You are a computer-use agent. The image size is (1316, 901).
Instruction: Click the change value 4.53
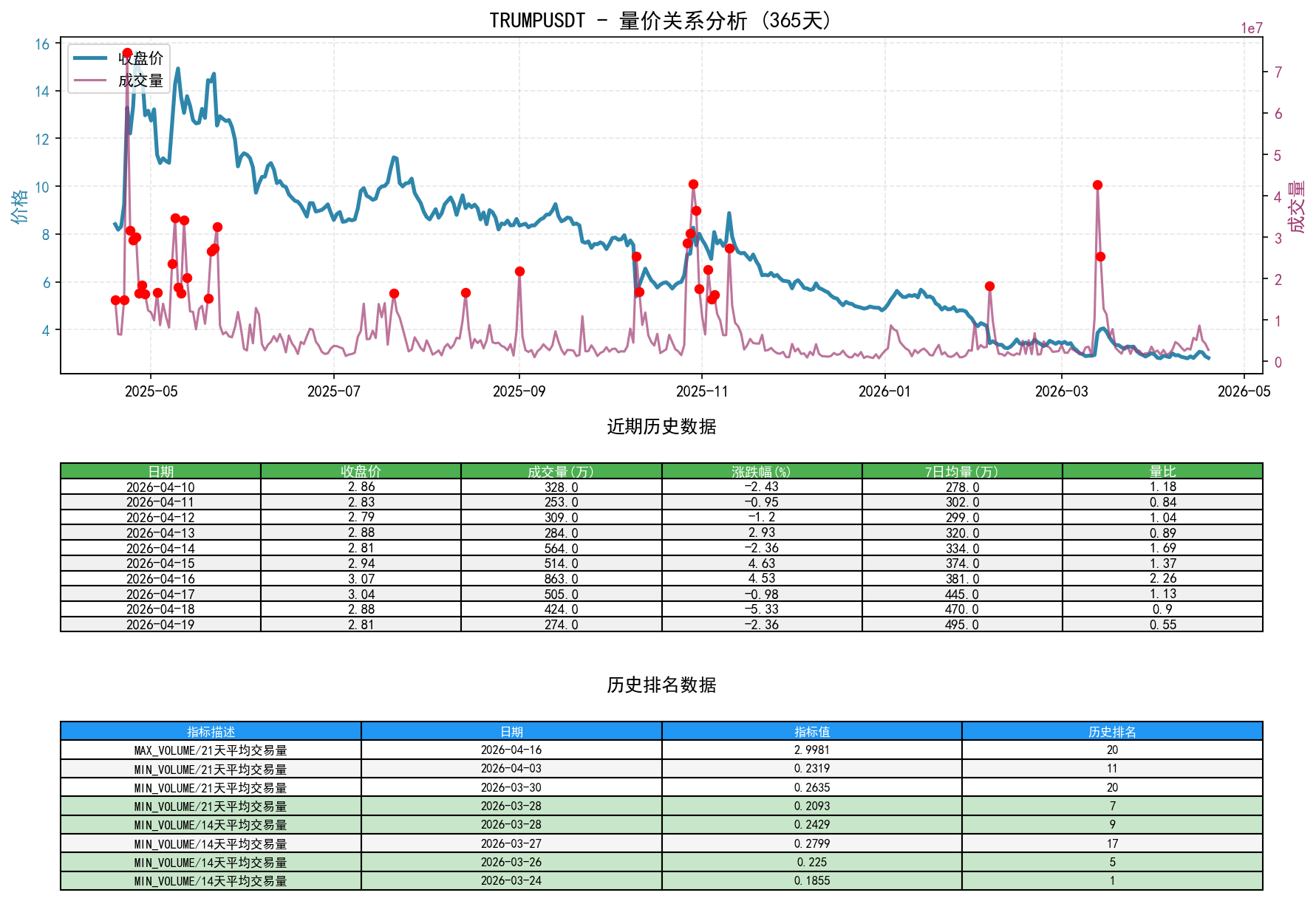coord(762,579)
